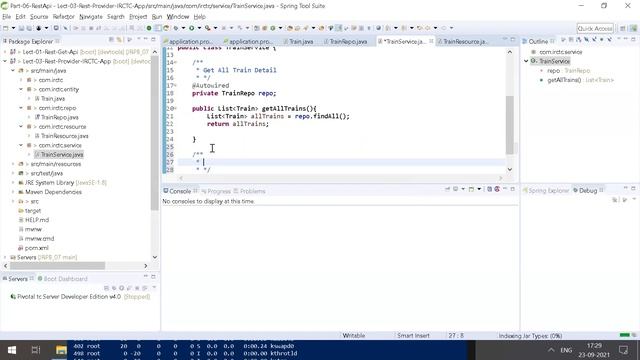This screenshot has height=360, width=640.
Task: Click the Save All toolbar icon
Action: 29,28
